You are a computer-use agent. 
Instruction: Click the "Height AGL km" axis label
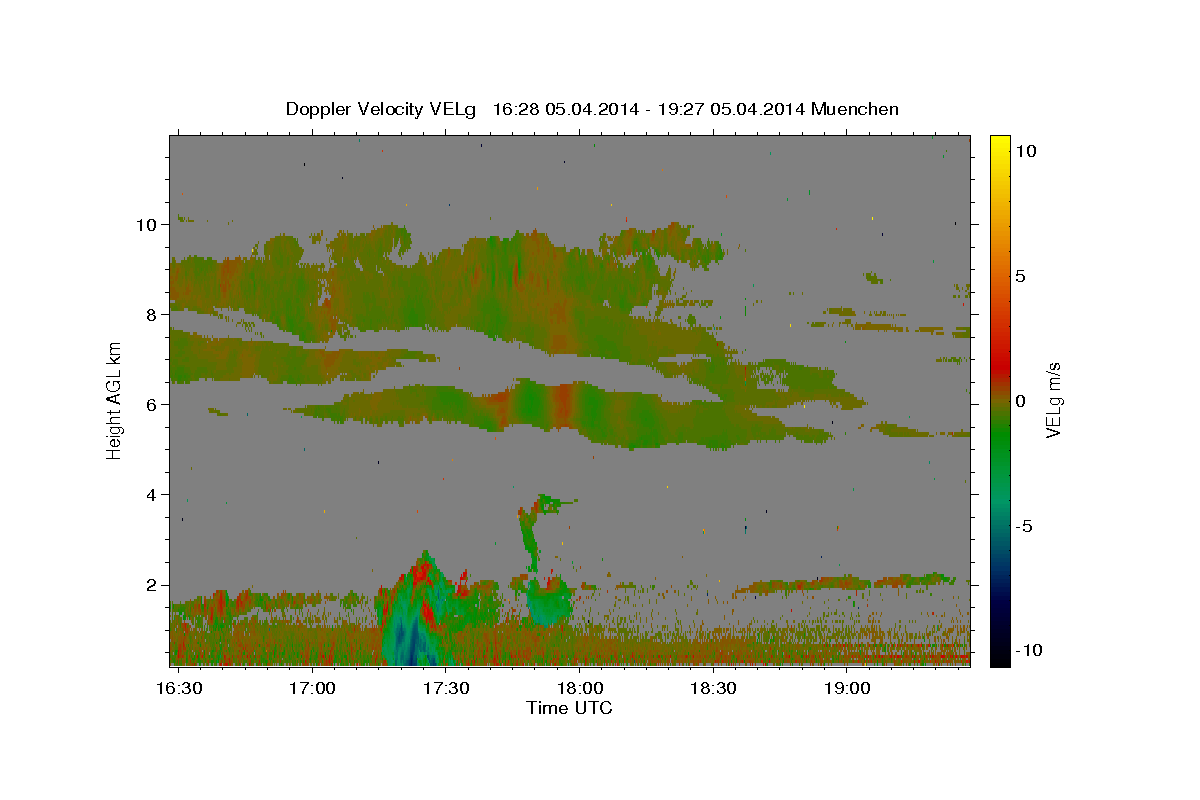pos(114,400)
